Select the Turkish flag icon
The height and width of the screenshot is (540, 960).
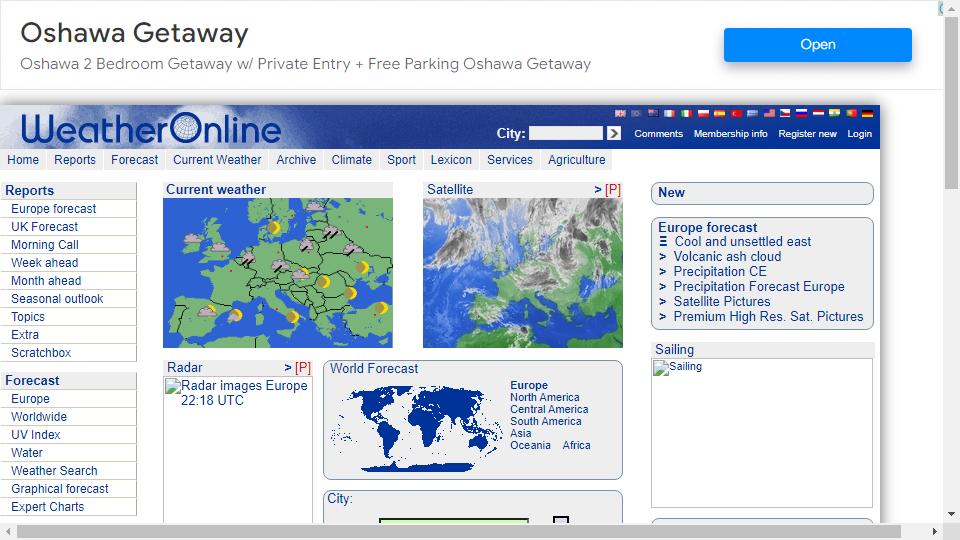pos(737,113)
